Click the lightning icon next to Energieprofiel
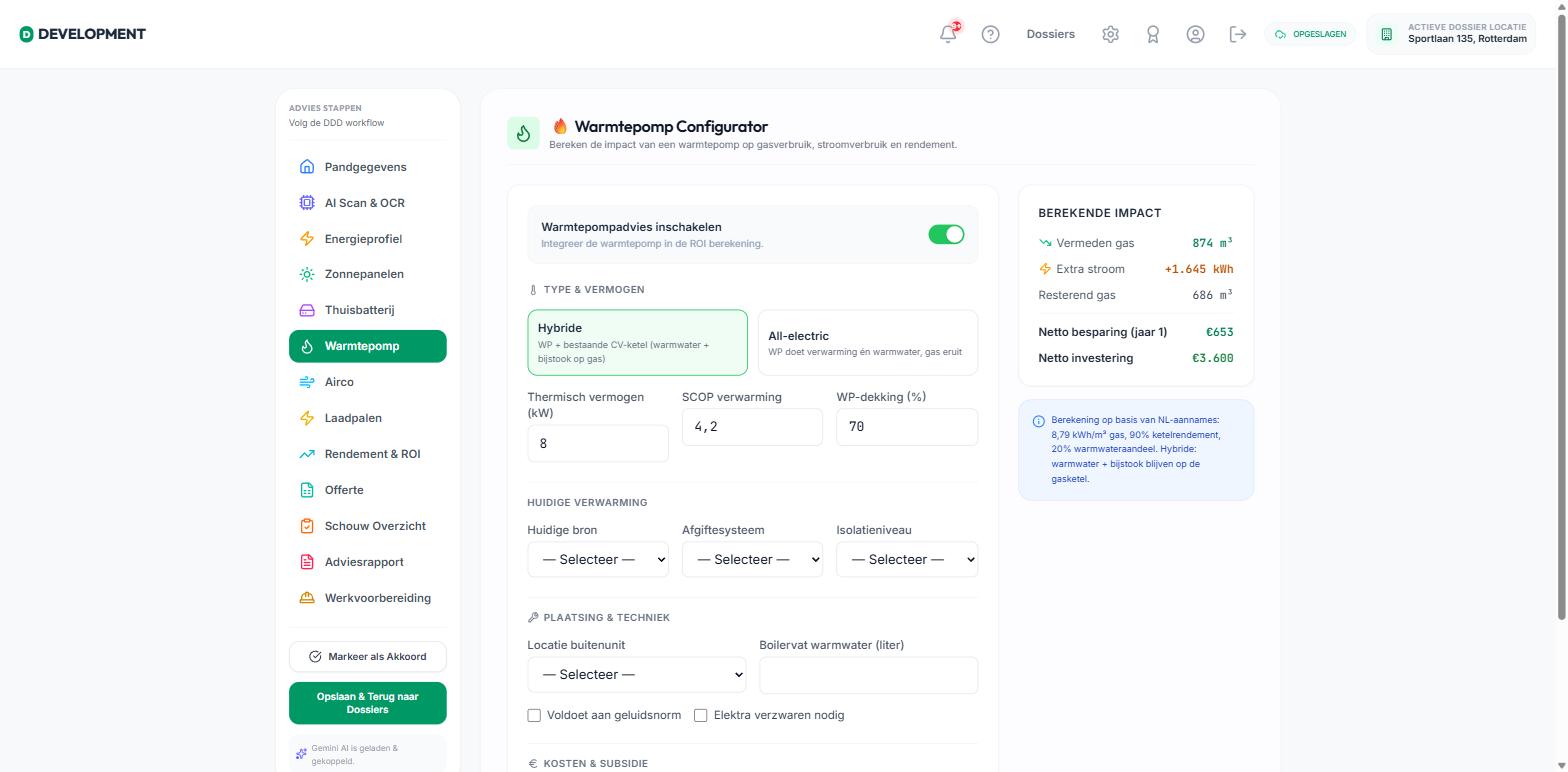This screenshot has width=1568, height=772. pyautogui.click(x=307, y=239)
